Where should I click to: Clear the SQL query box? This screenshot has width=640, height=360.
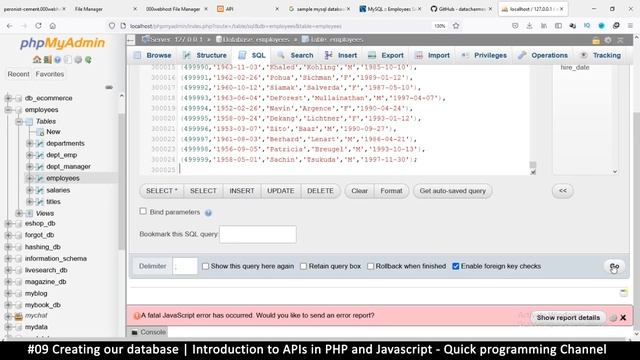(x=360, y=191)
